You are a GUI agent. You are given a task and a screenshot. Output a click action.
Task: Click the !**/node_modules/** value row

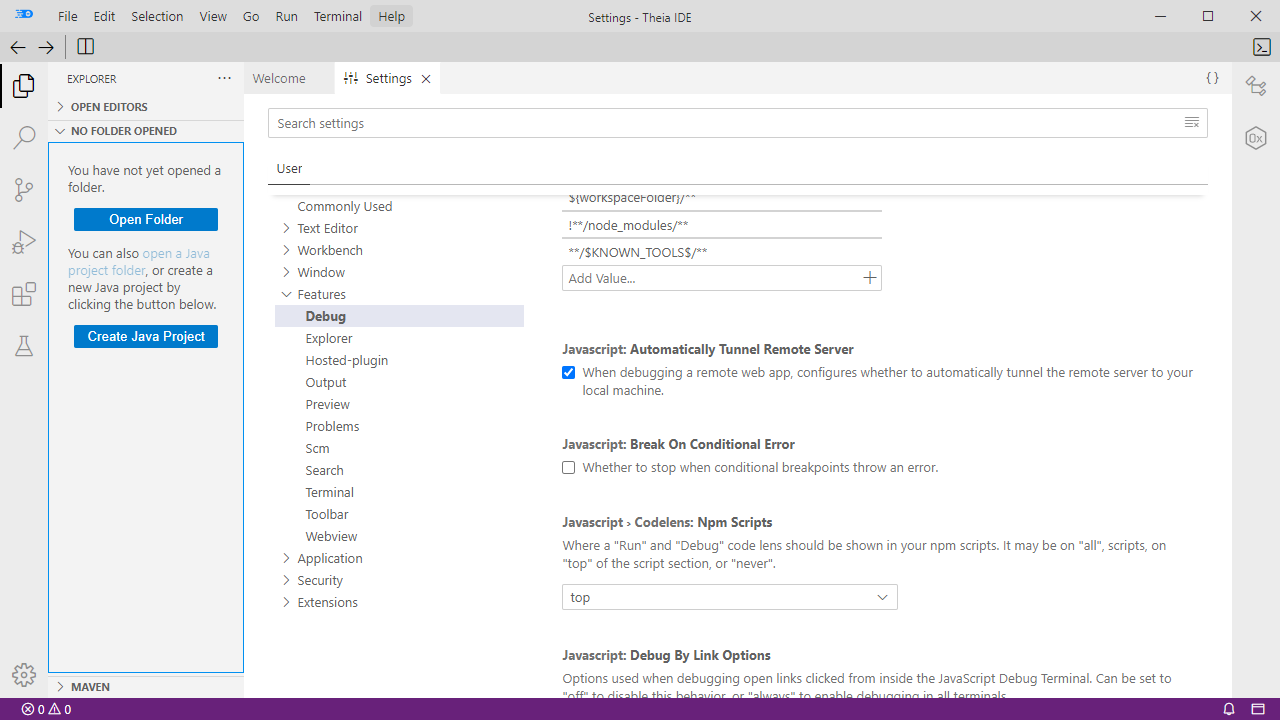point(722,226)
